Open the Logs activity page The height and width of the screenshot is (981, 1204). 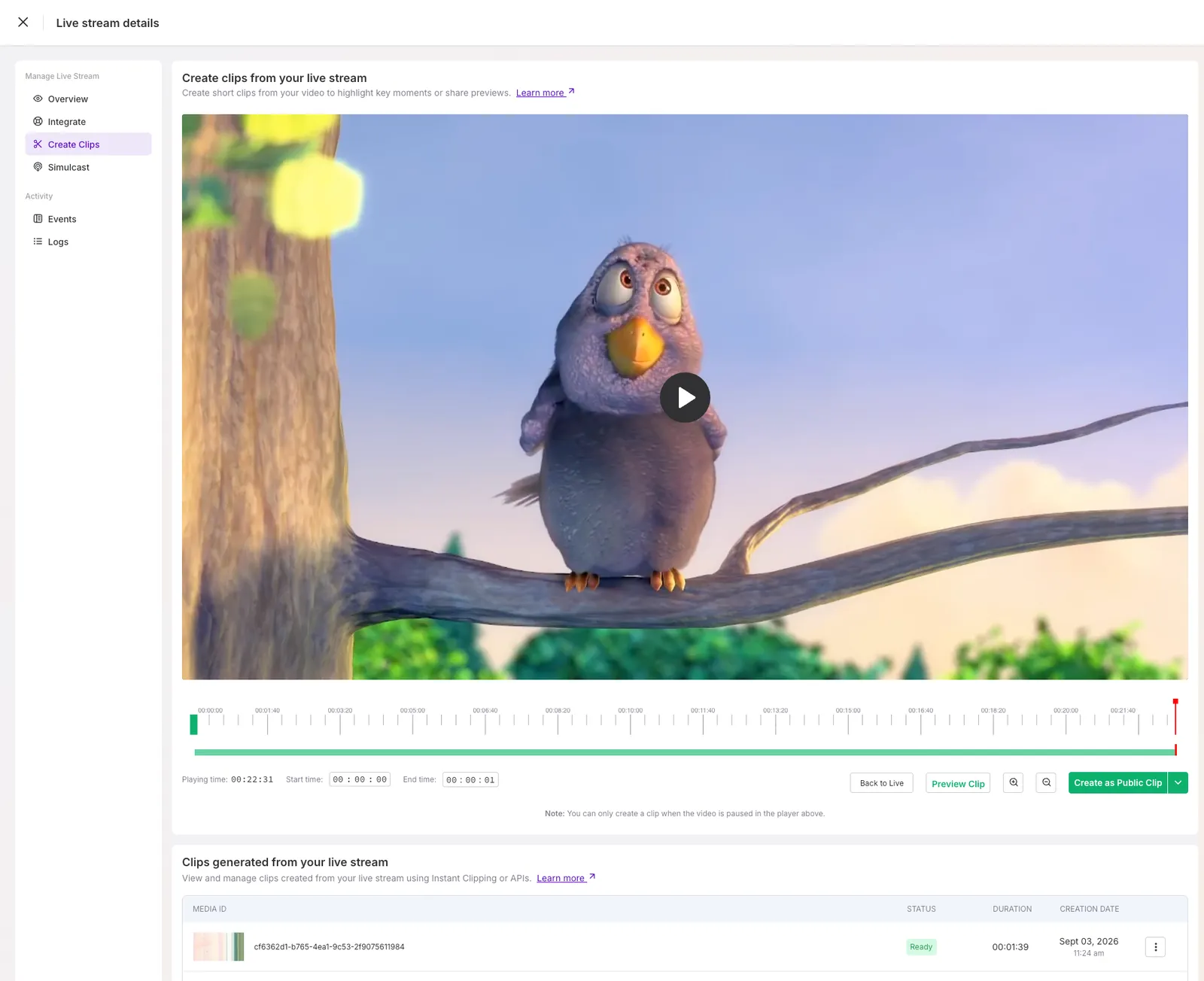point(88,241)
